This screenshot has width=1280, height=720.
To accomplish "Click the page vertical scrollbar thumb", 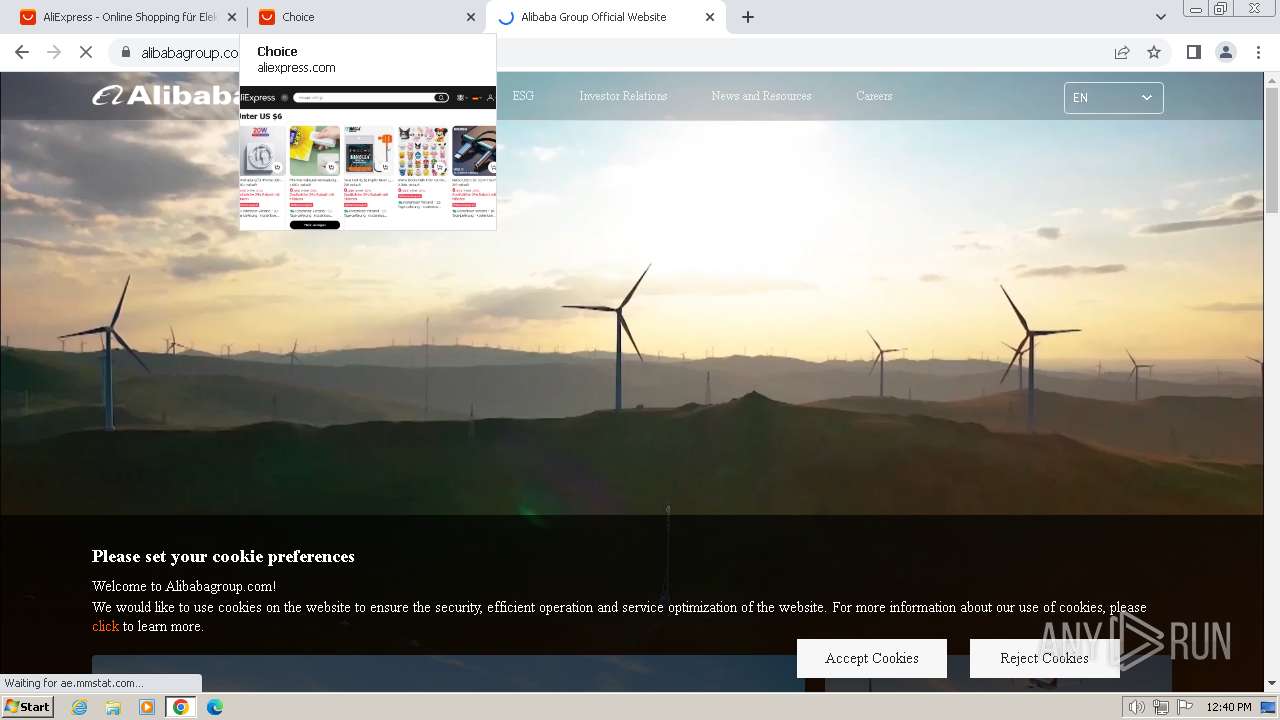I will click(1272, 150).
